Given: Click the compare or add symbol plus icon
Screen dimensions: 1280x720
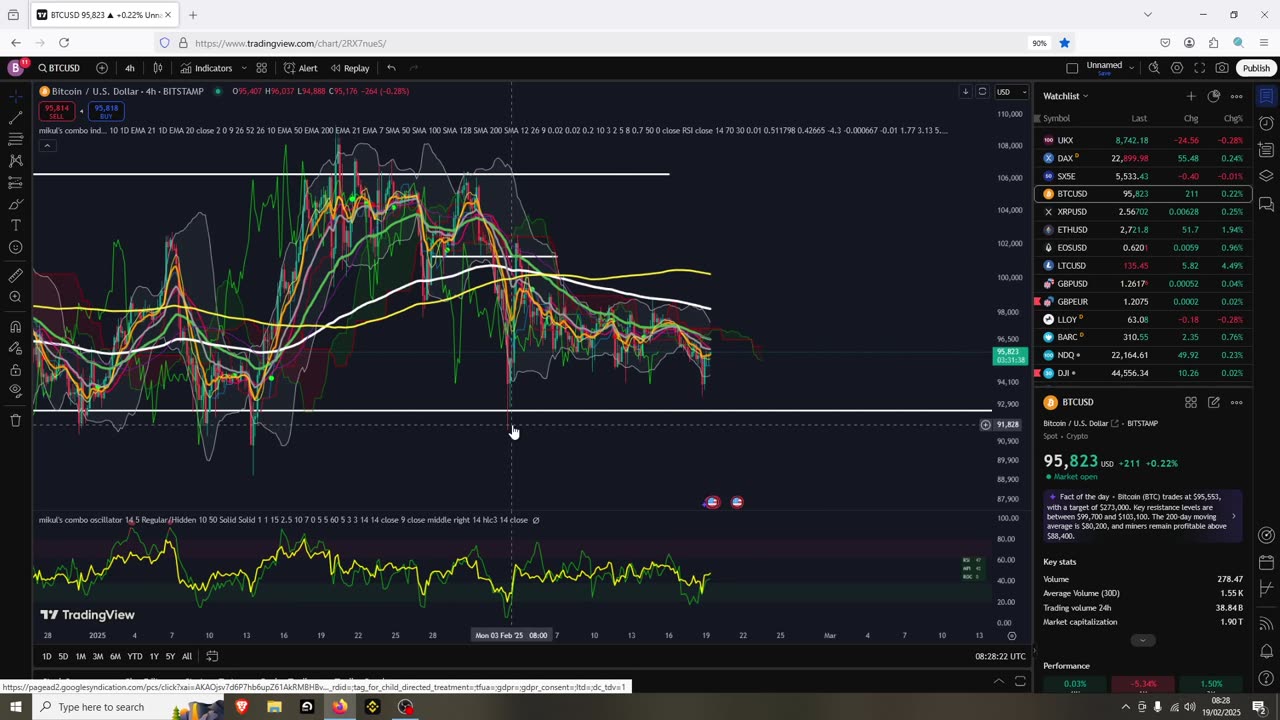Looking at the screenshot, I should (102, 68).
